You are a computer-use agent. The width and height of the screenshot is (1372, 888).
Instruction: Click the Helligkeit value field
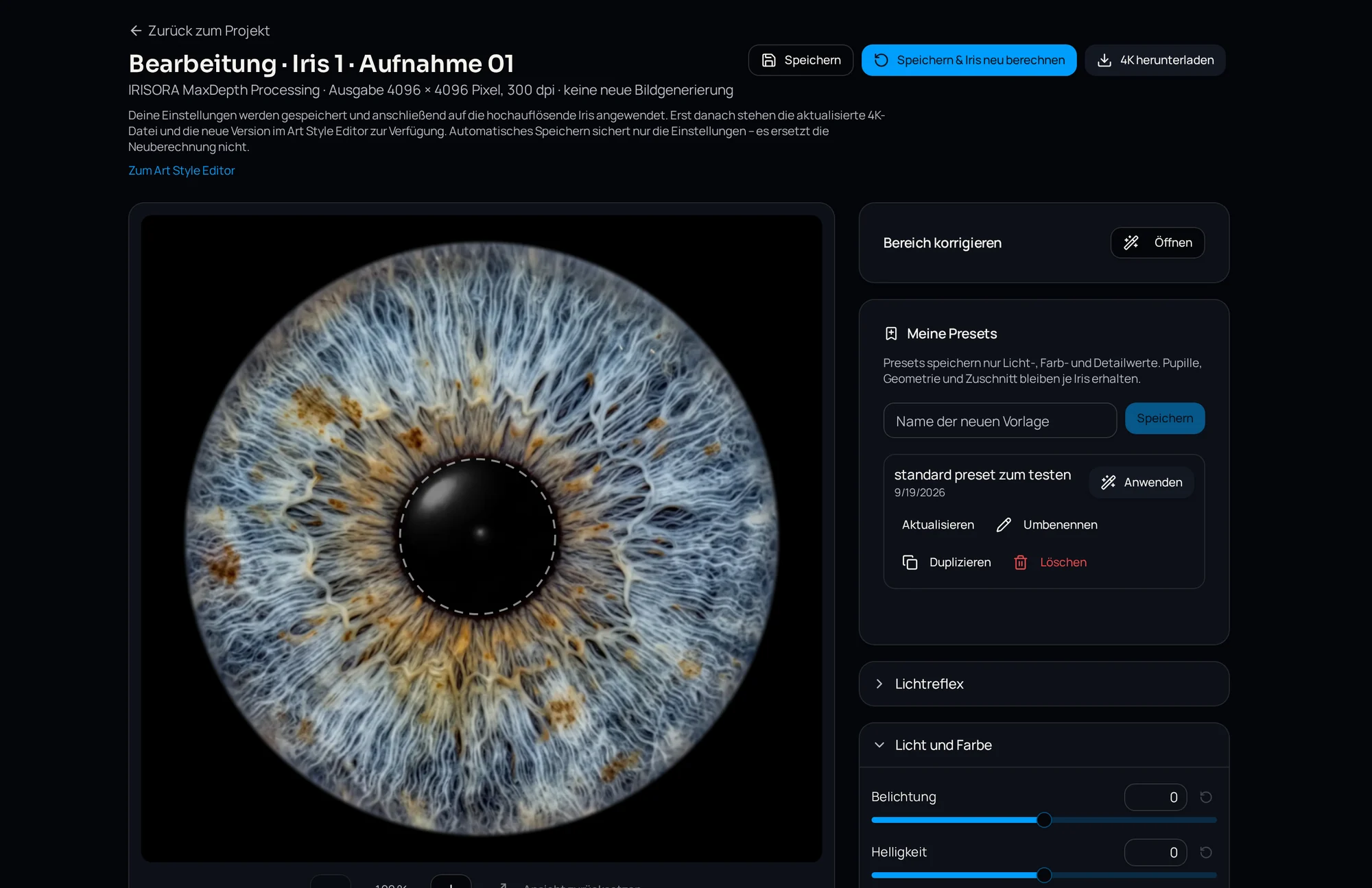point(1155,853)
